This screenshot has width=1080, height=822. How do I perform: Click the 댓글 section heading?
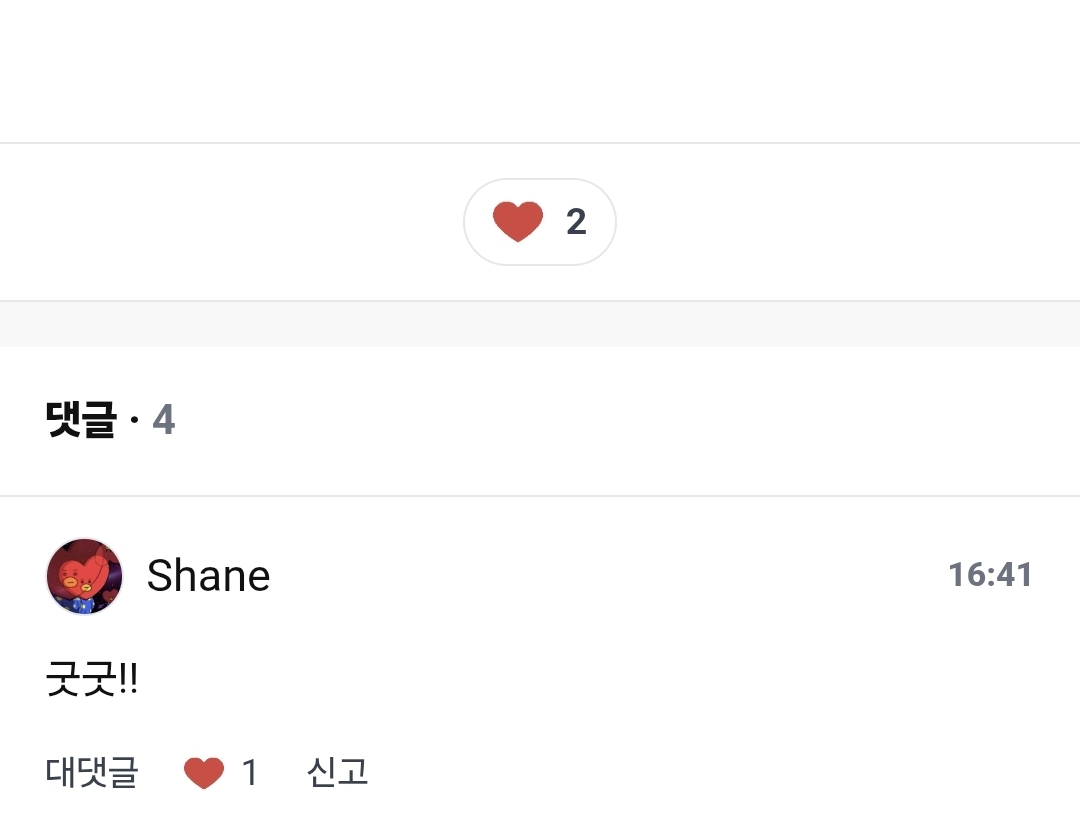pyautogui.click(x=82, y=421)
